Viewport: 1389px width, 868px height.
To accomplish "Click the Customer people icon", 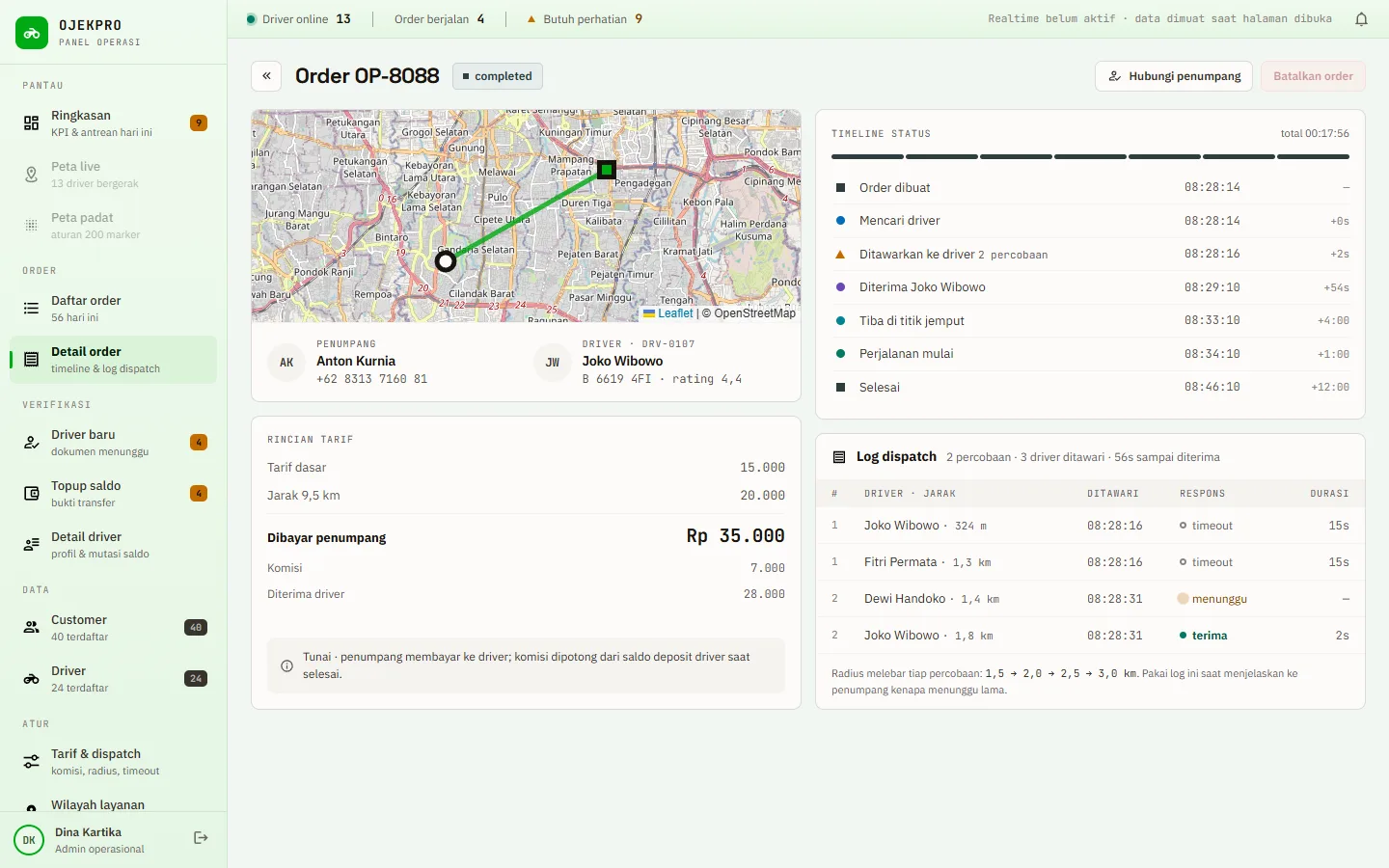I will pos(32,628).
